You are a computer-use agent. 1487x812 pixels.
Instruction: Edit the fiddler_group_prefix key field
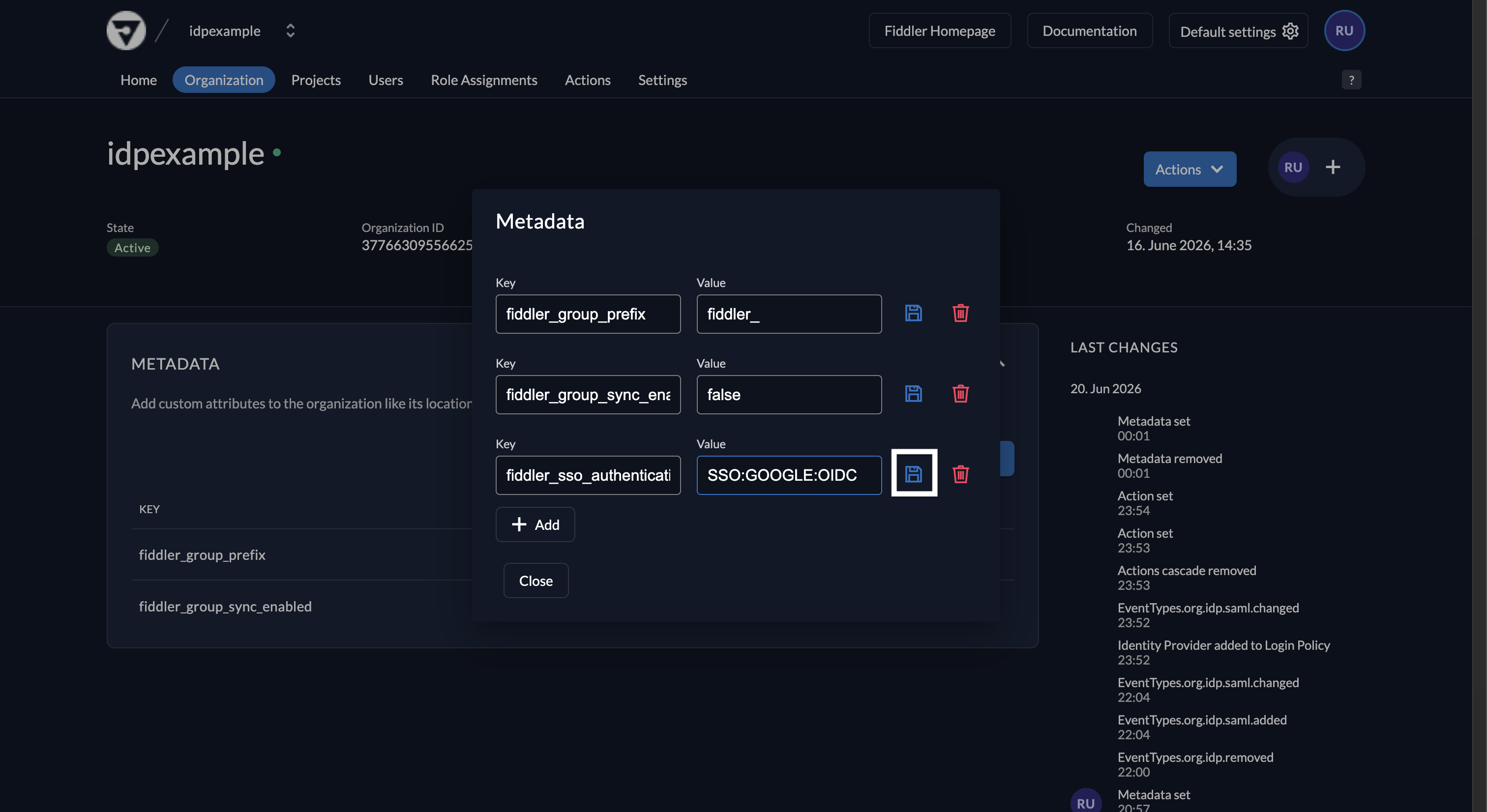(588, 314)
